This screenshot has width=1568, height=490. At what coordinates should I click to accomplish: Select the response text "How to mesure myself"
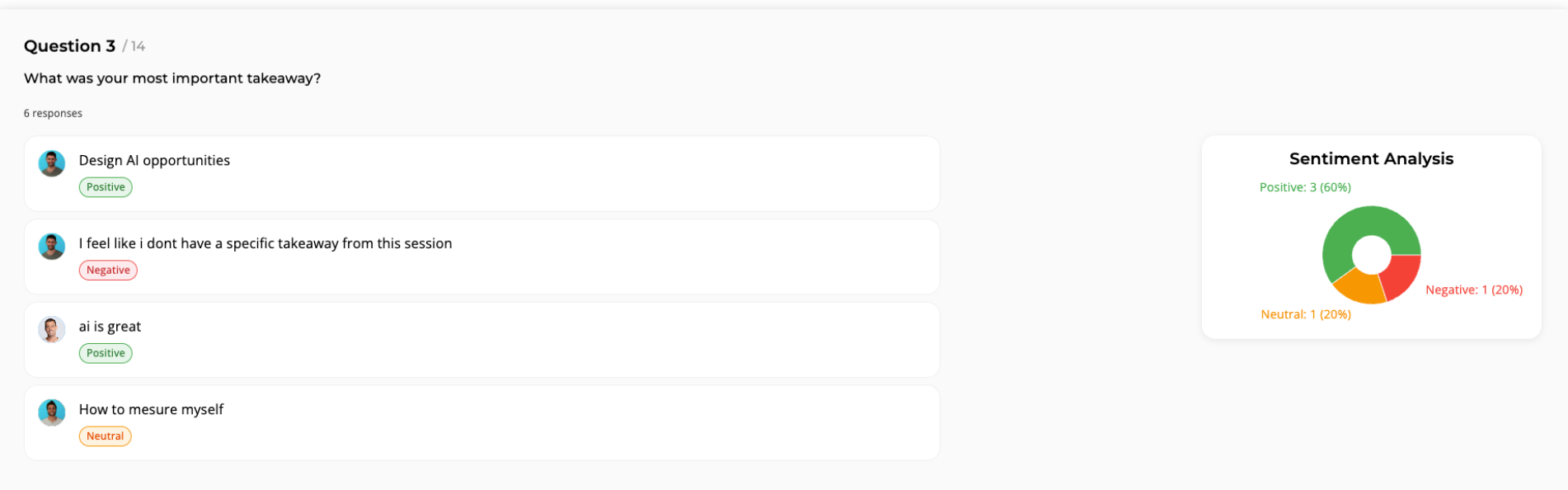[151, 409]
